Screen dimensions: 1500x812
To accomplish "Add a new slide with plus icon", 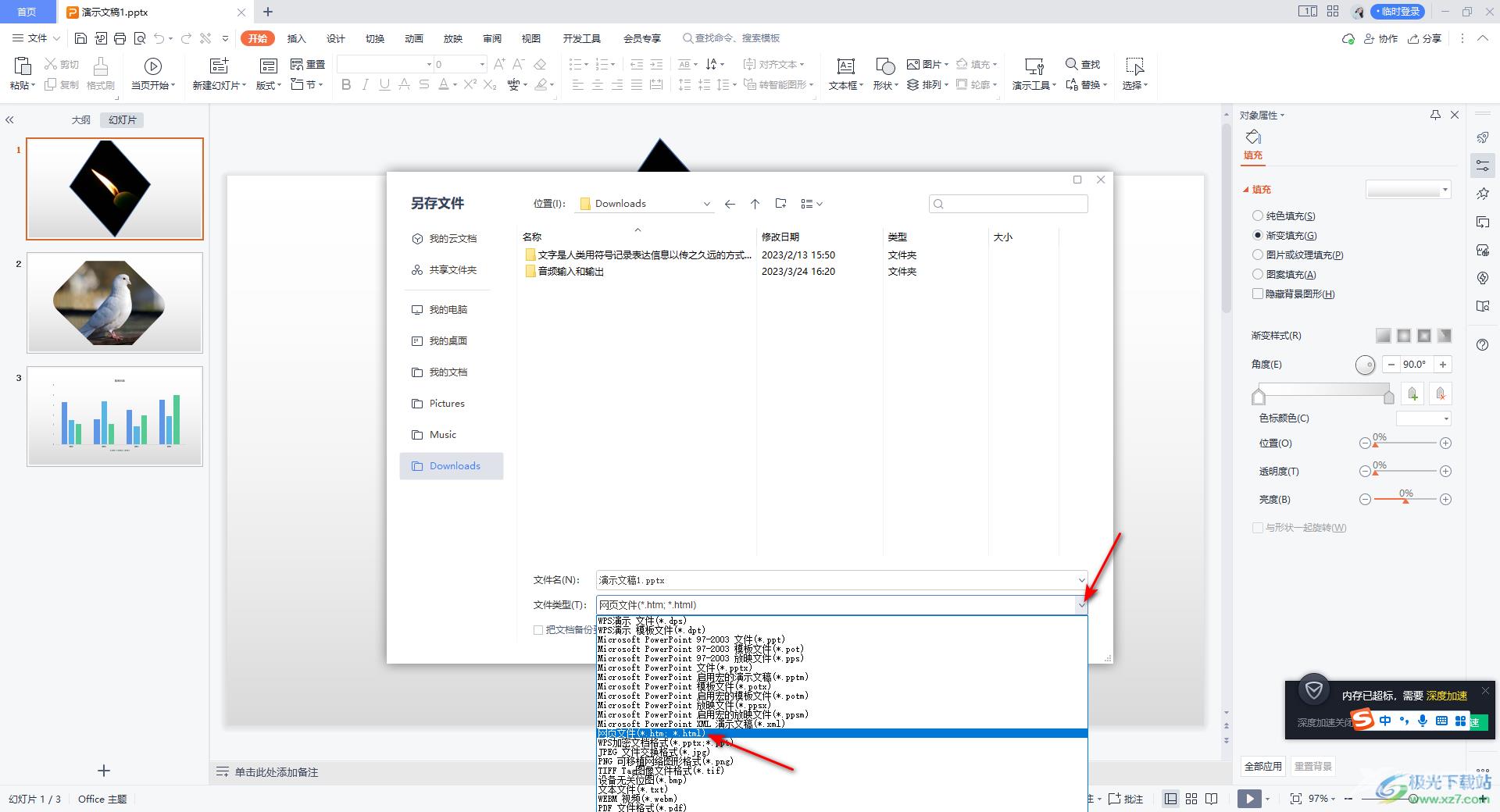I will click(104, 771).
